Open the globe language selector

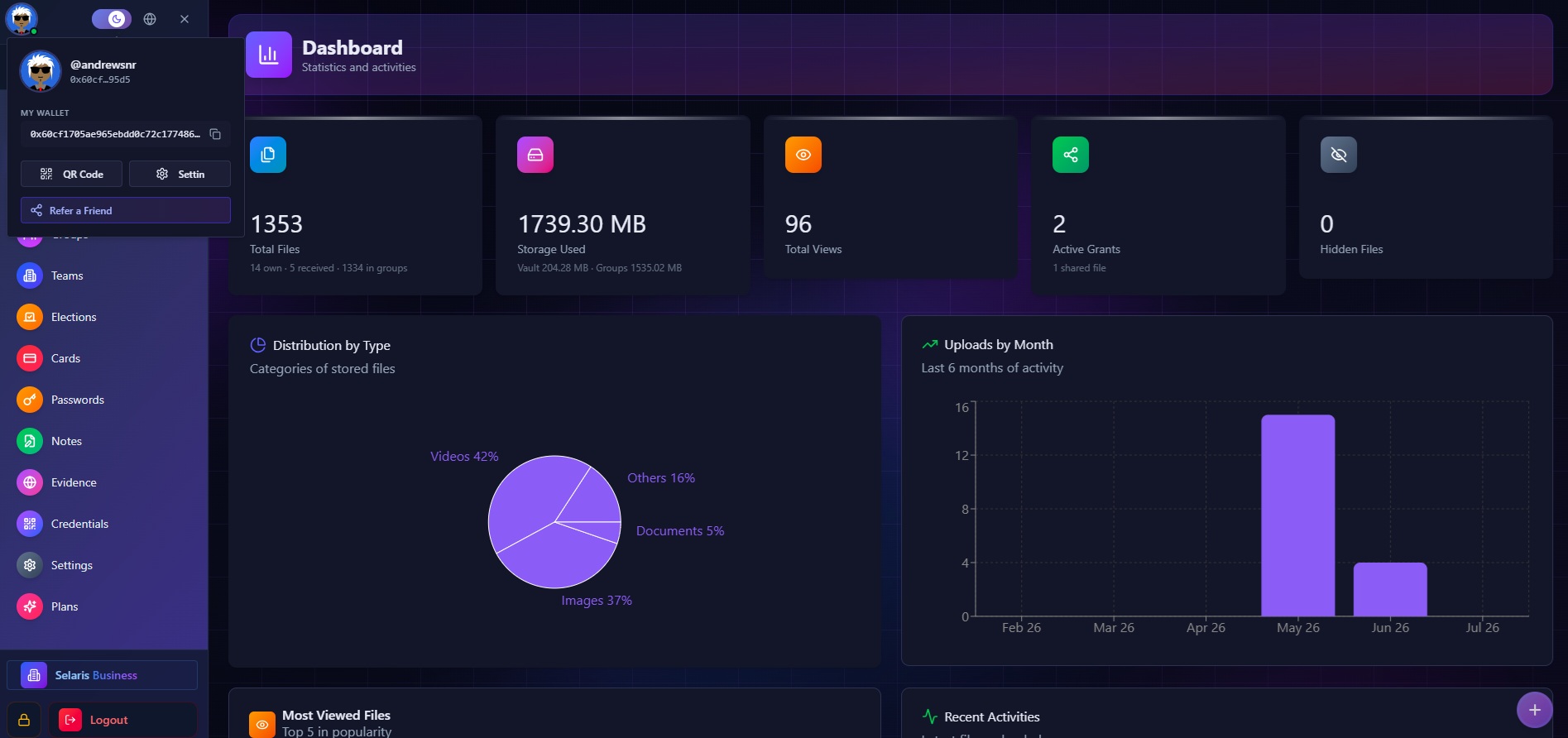click(150, 19)
